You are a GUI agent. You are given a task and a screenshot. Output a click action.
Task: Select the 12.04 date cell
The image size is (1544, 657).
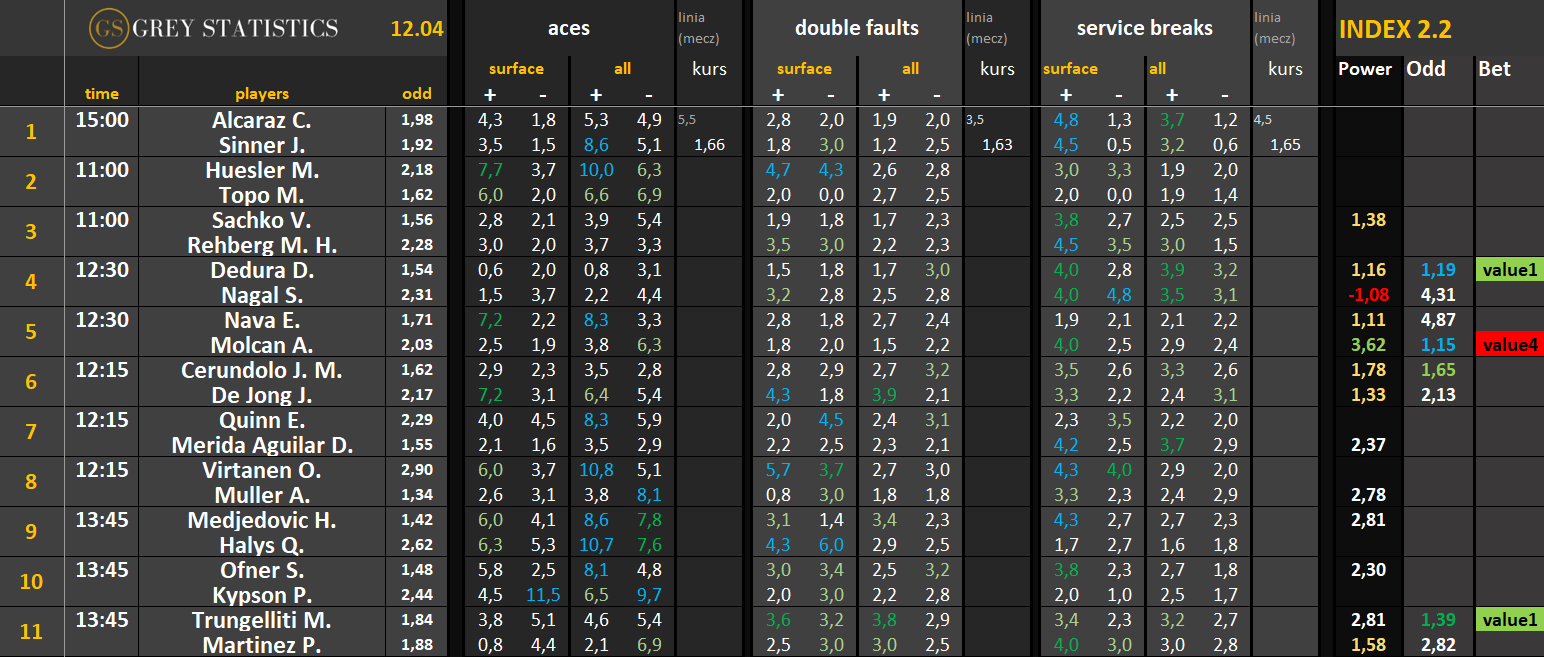coord(417,29)
